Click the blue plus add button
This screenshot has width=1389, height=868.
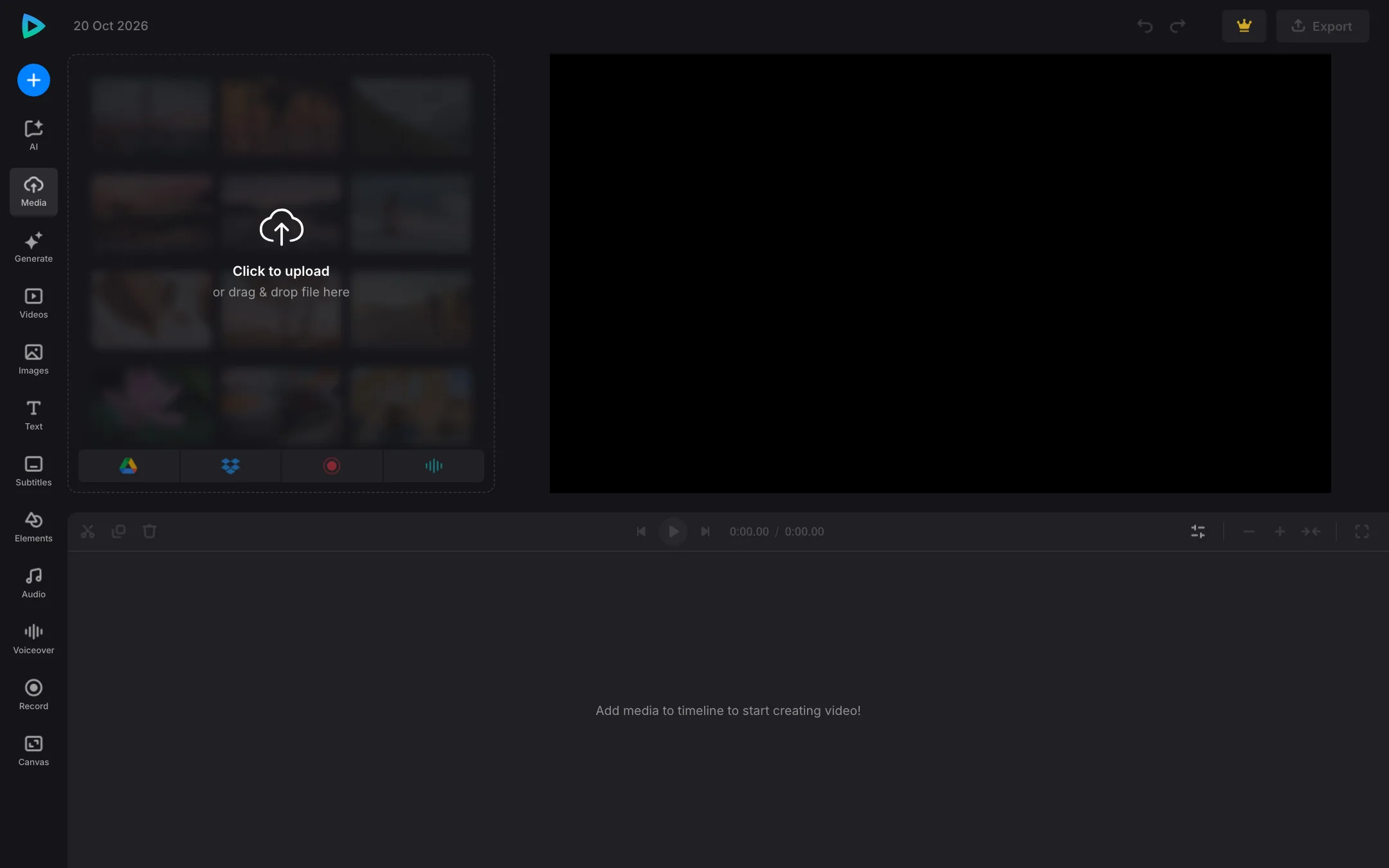33,80
